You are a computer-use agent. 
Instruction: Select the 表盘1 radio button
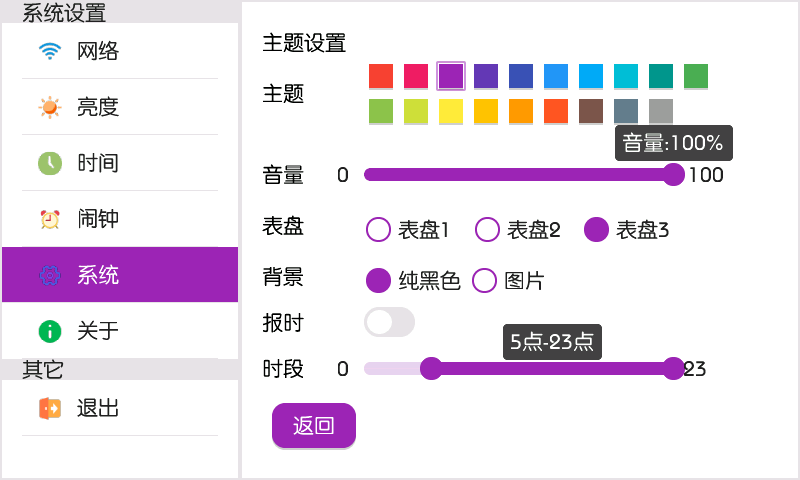[378, 230]
